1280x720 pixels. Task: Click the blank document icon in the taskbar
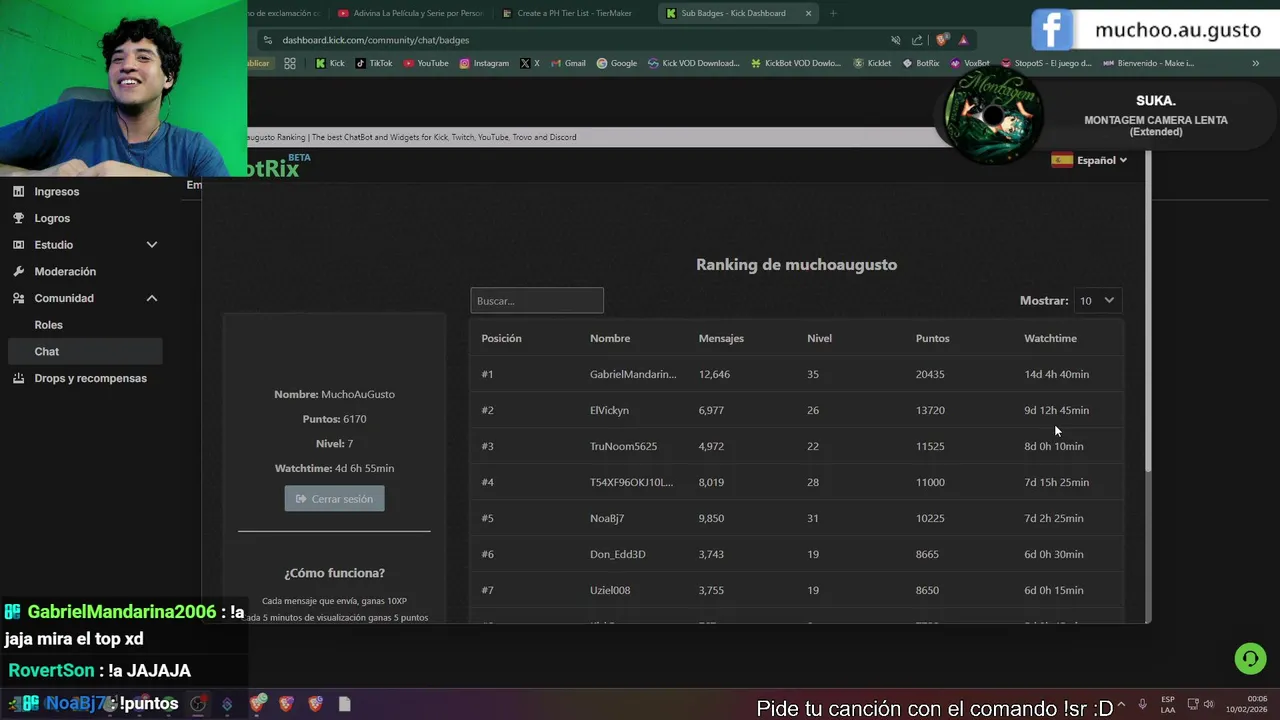(x=344, y=704)
